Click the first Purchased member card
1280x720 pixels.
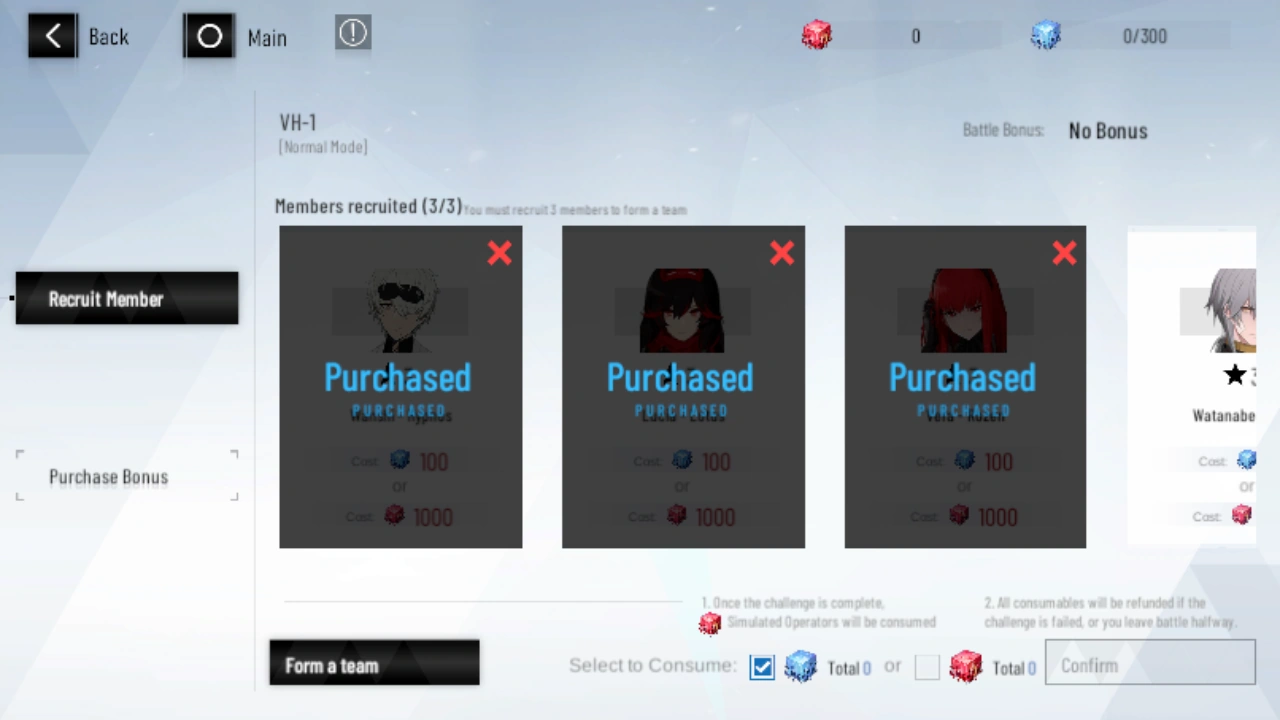(401, 387)
